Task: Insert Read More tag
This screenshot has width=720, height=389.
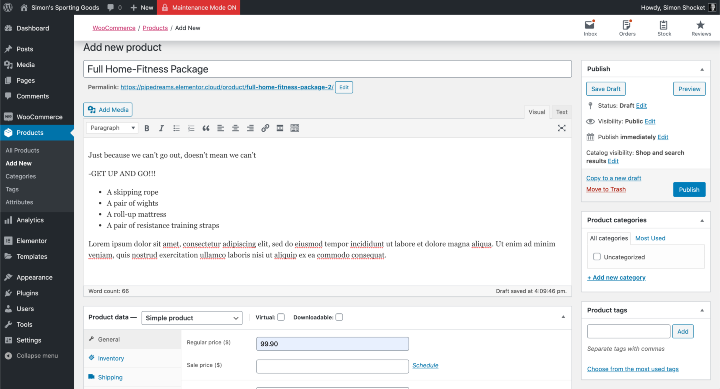Action: (280, 128)
